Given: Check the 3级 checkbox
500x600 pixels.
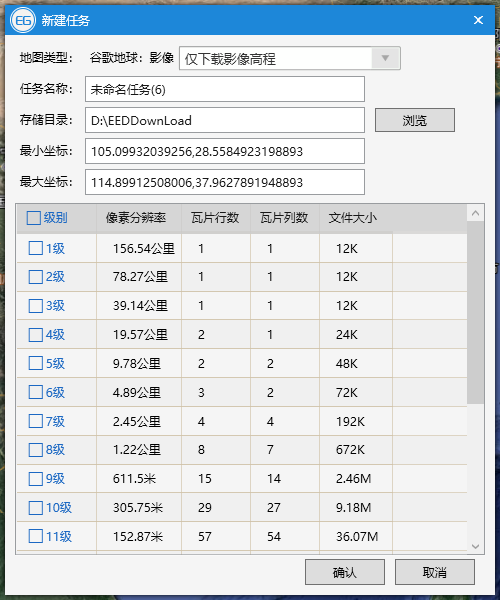Looking at the screenshot, I should pyautogui.click(x=36, y=306).
